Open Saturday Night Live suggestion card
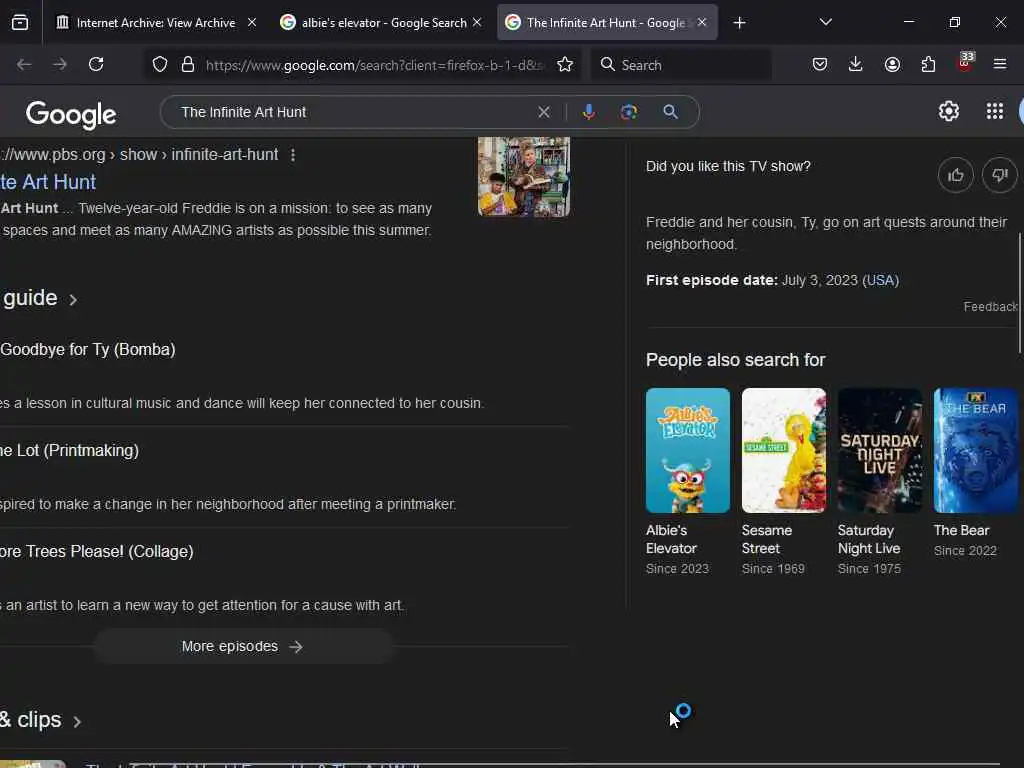 click(x=880, y=481)
